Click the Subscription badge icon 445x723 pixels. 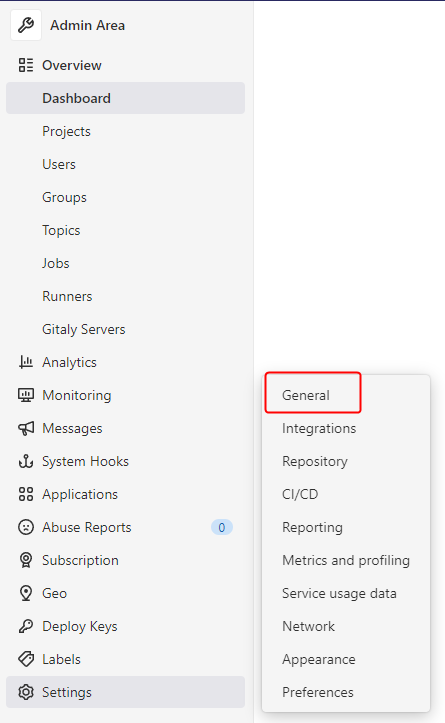tap(26, 560)
